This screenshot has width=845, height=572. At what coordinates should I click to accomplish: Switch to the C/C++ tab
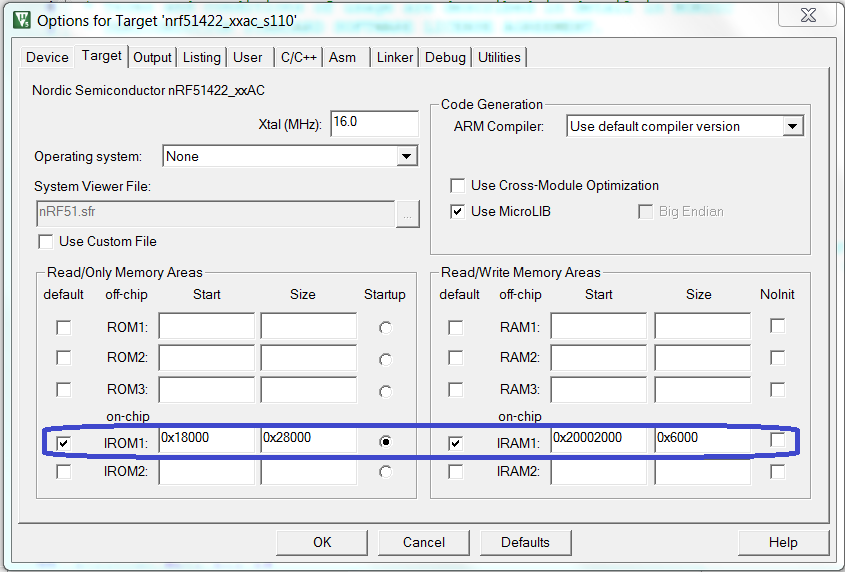point(299,57)
